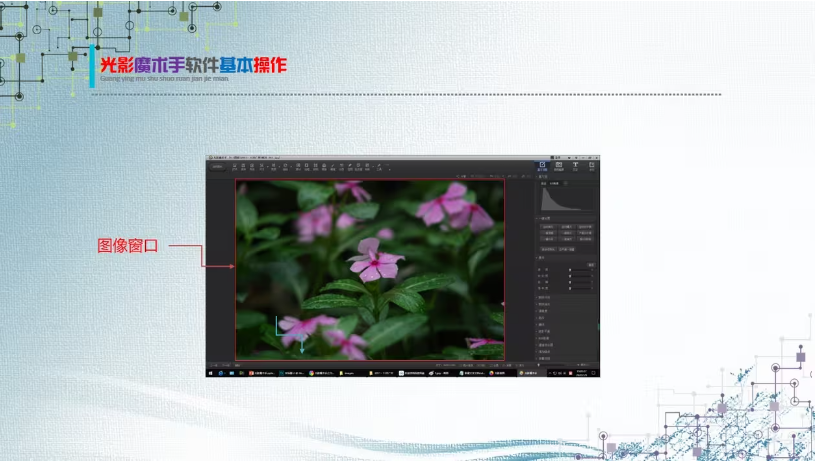
Task: Save the image with the 保存 icon
Action: coord(243,167)
